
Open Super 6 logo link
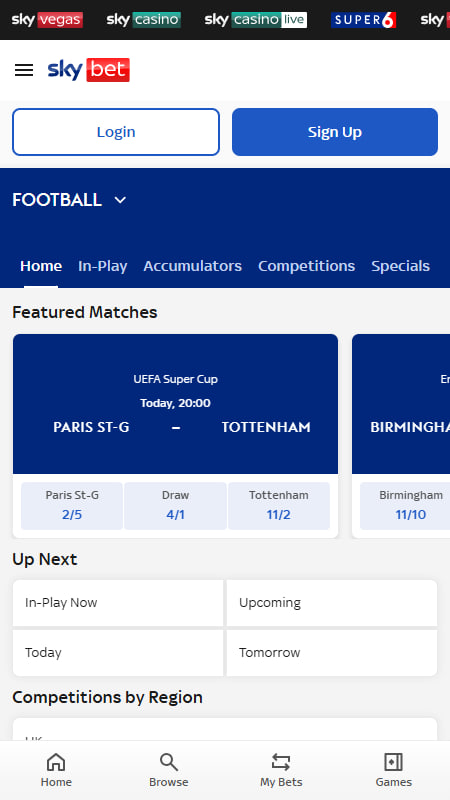(363, 20)
